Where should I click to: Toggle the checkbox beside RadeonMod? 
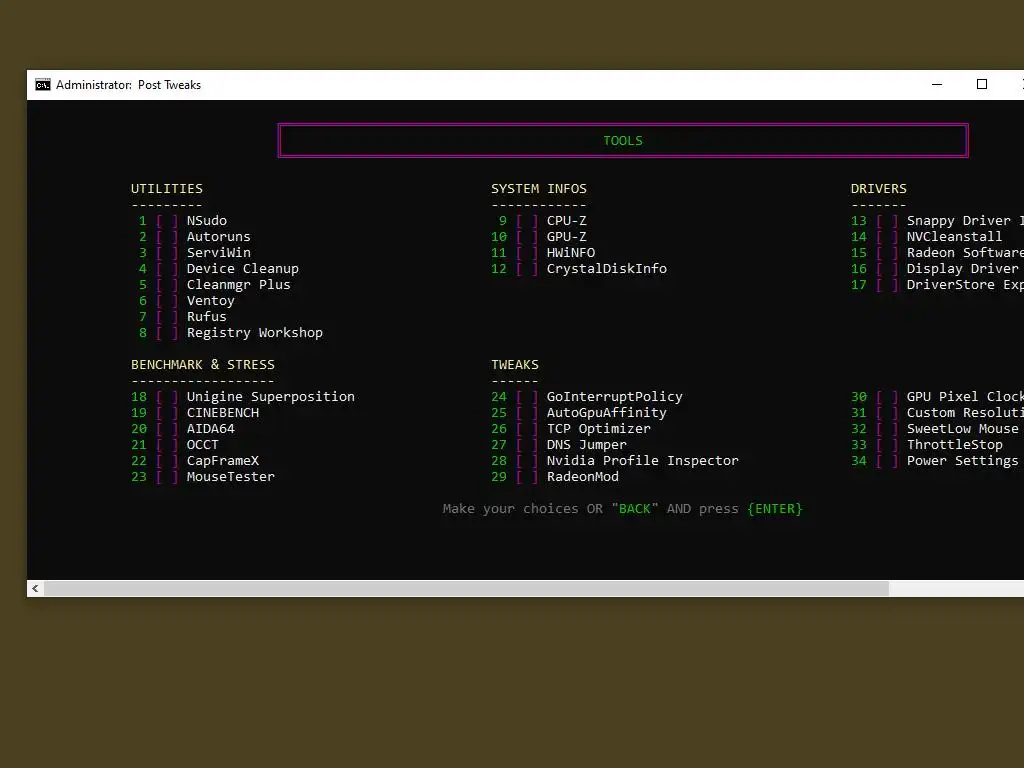click(527, 477)
